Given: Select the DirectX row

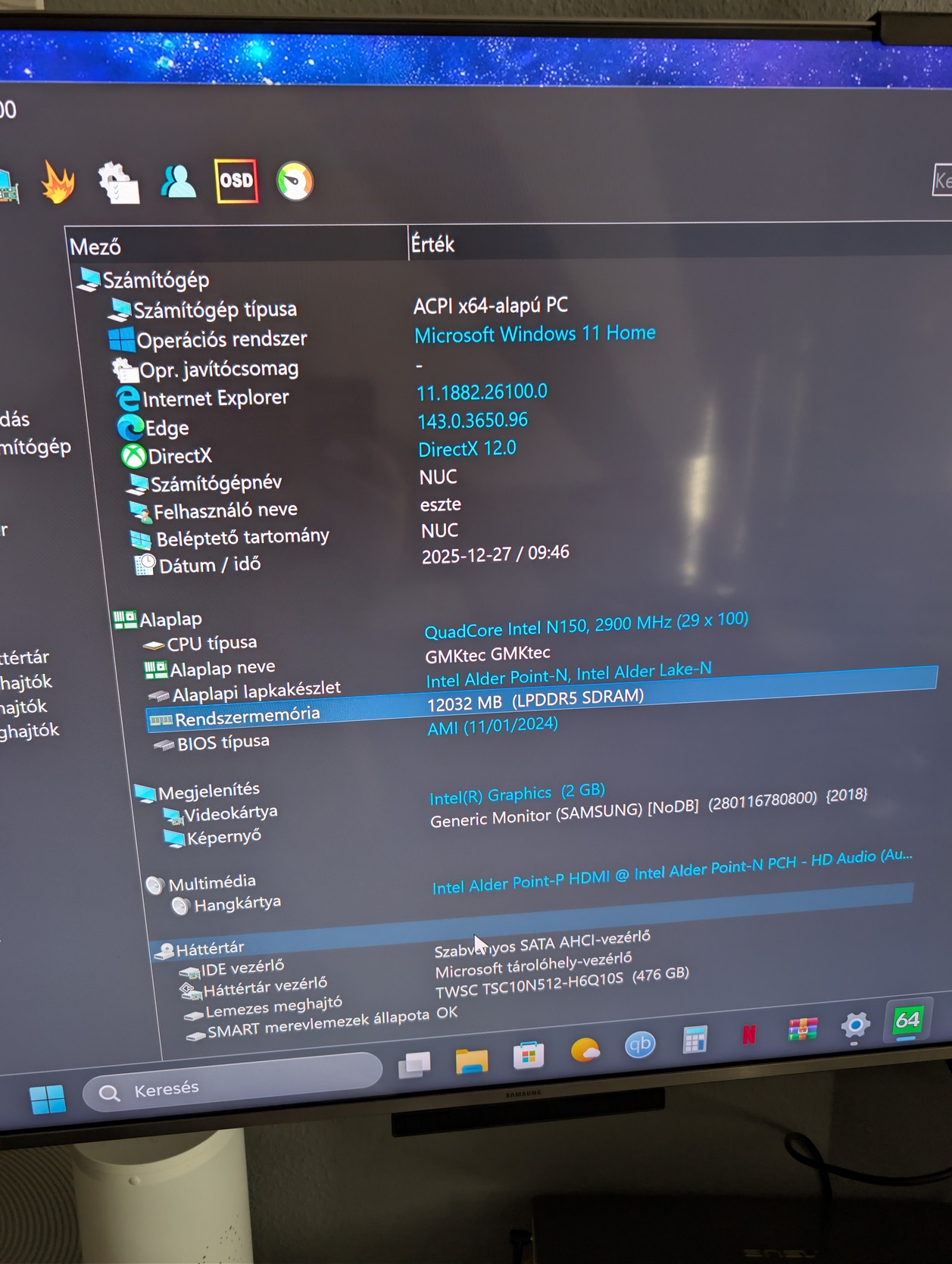Looking at the screenshot, I should [x=167, y=456].
